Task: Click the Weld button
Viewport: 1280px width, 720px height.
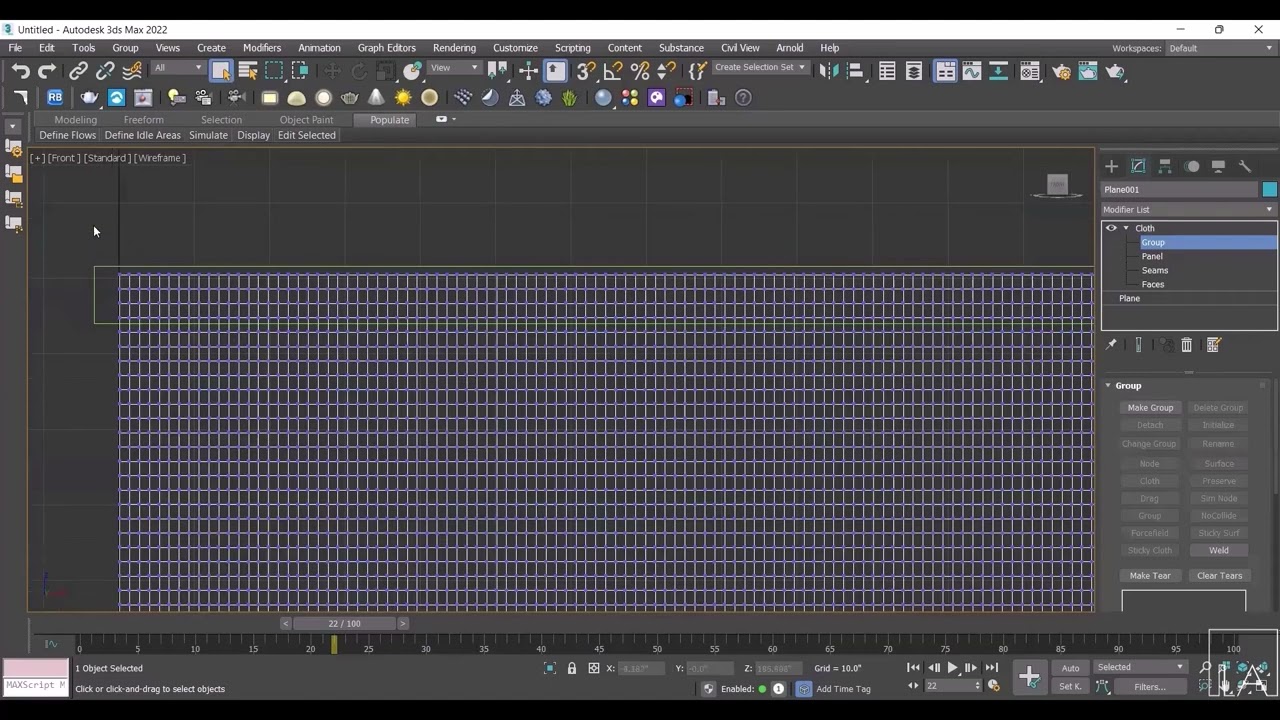Action: pos(1219,550)
